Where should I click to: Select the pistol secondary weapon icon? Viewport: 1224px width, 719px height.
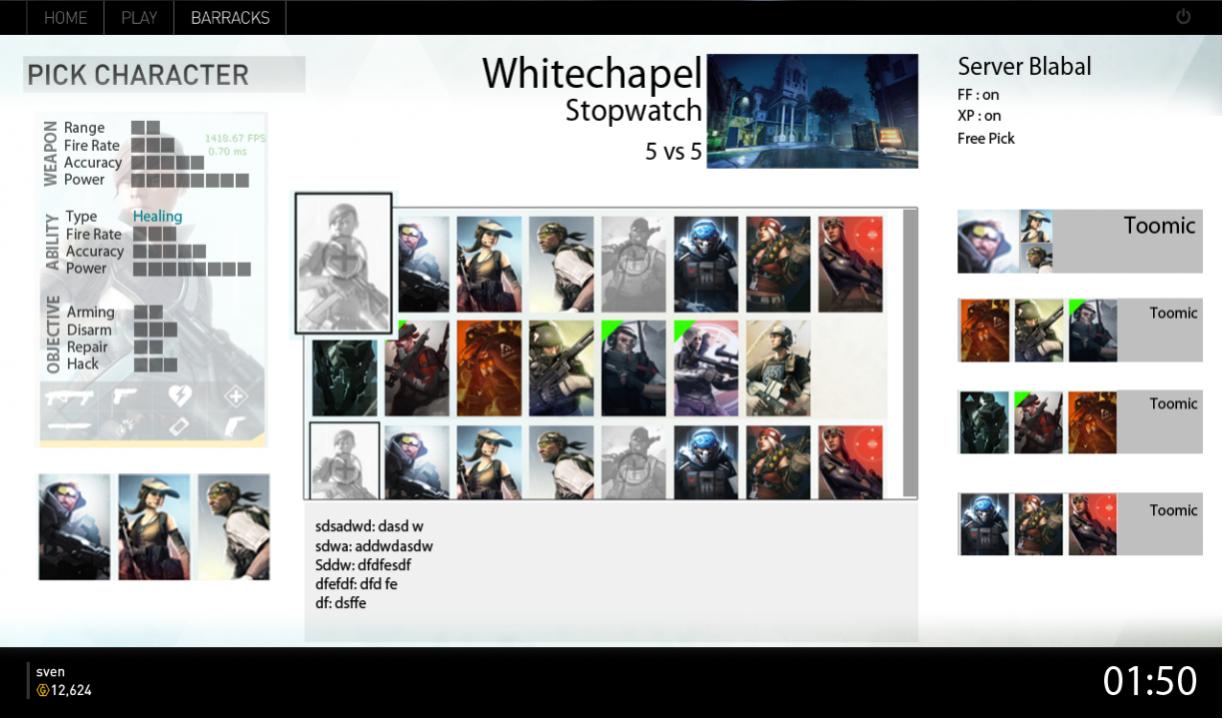[x=125, y=396]
